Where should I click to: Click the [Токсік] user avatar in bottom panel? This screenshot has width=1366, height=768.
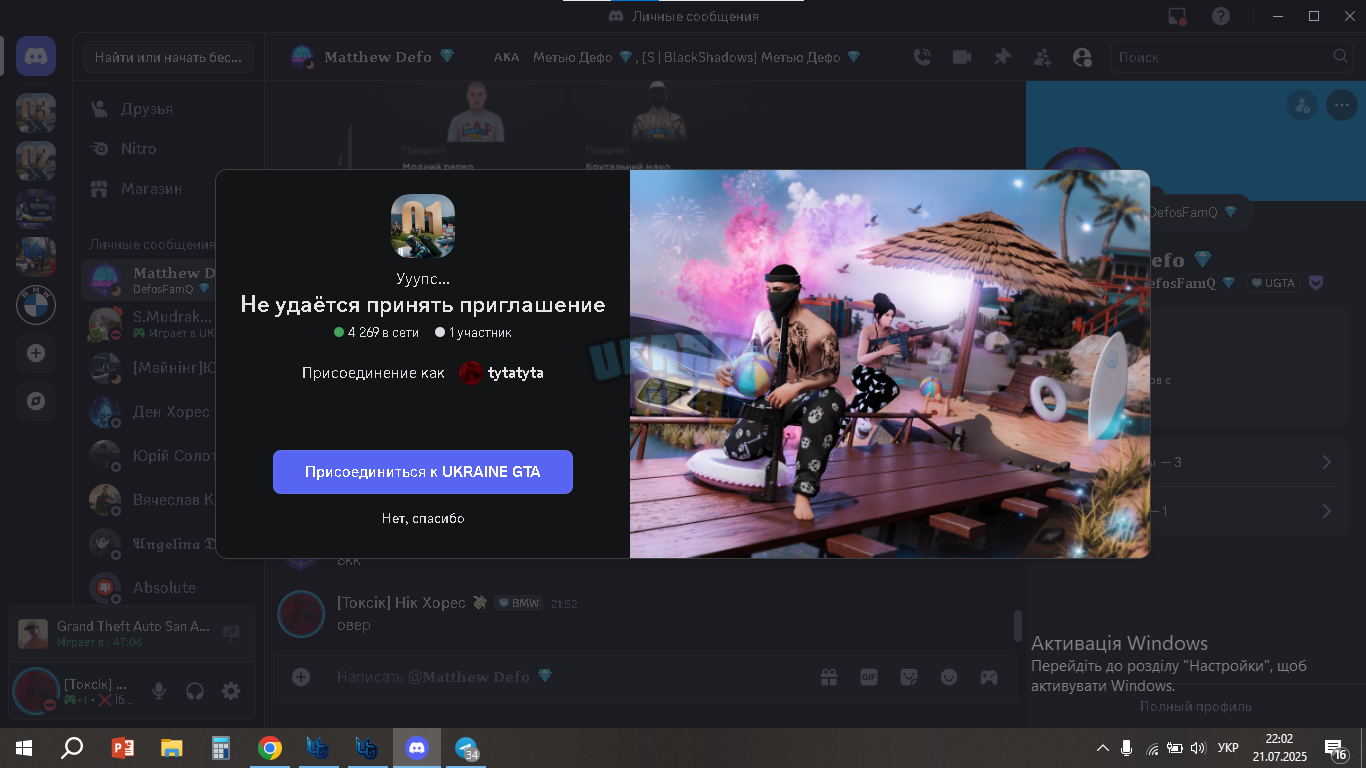click(x=36, y=691)
